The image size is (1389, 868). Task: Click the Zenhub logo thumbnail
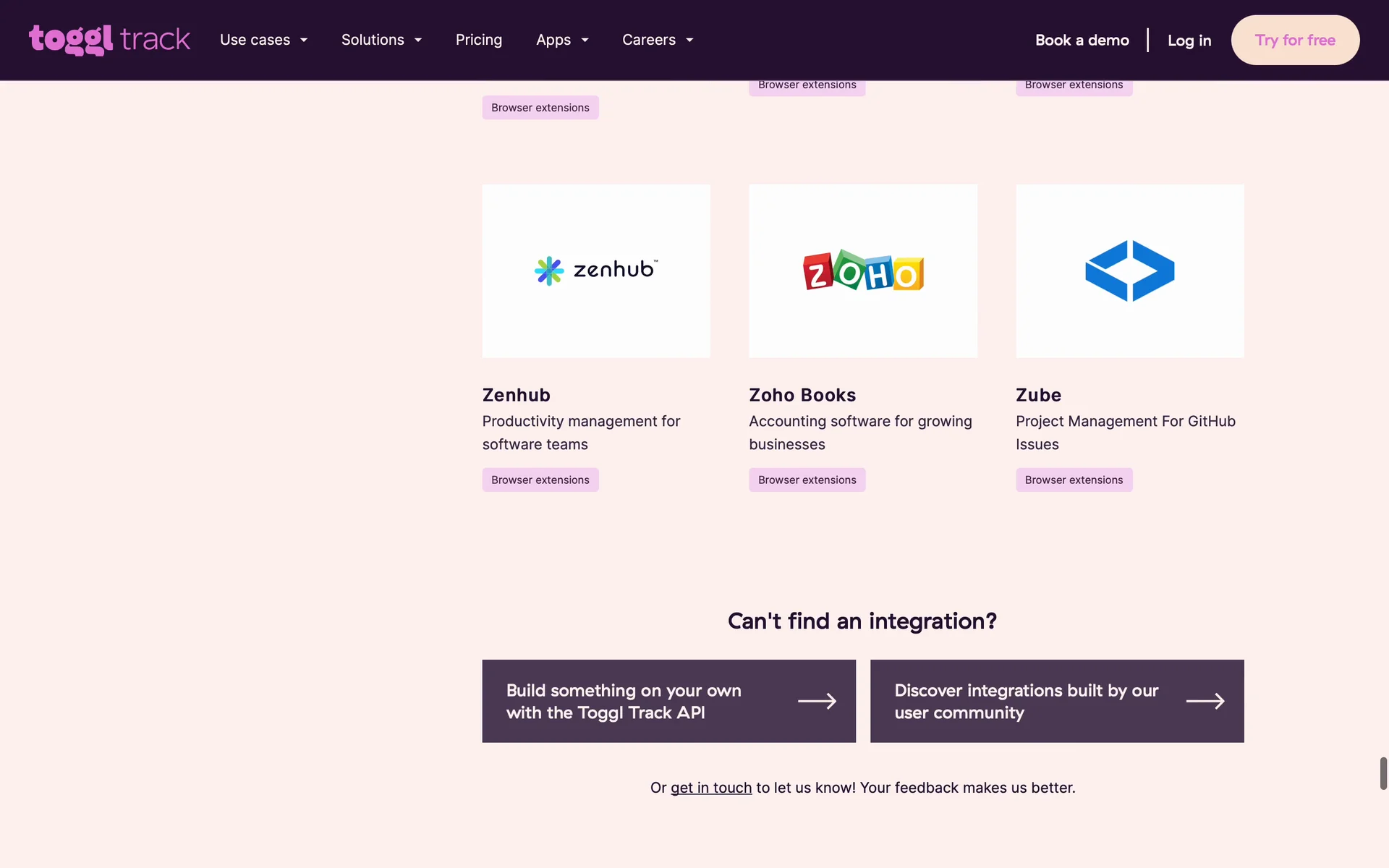(595, 271)
